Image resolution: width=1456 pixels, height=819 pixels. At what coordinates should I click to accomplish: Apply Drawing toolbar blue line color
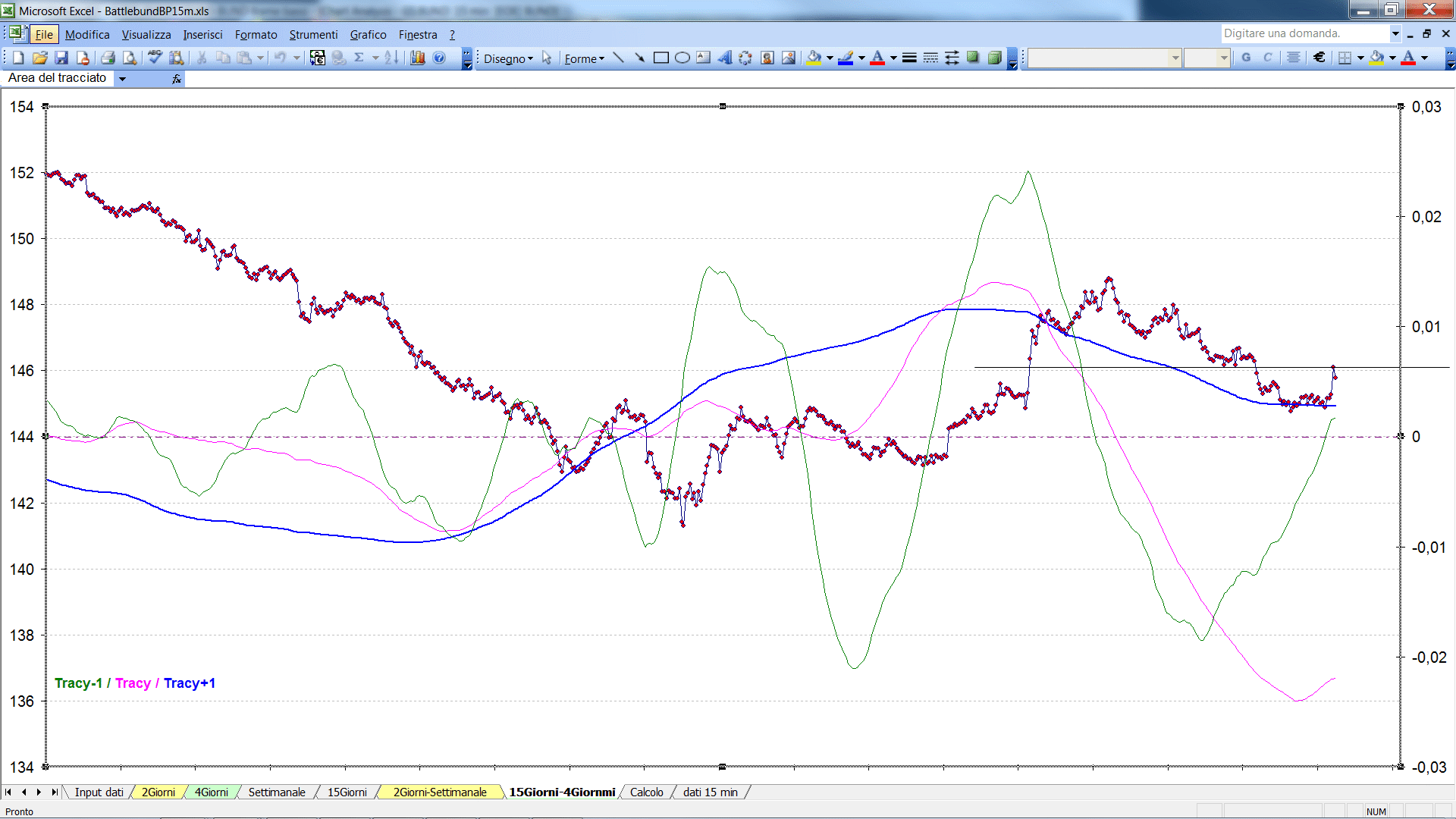tap(846, 58)
